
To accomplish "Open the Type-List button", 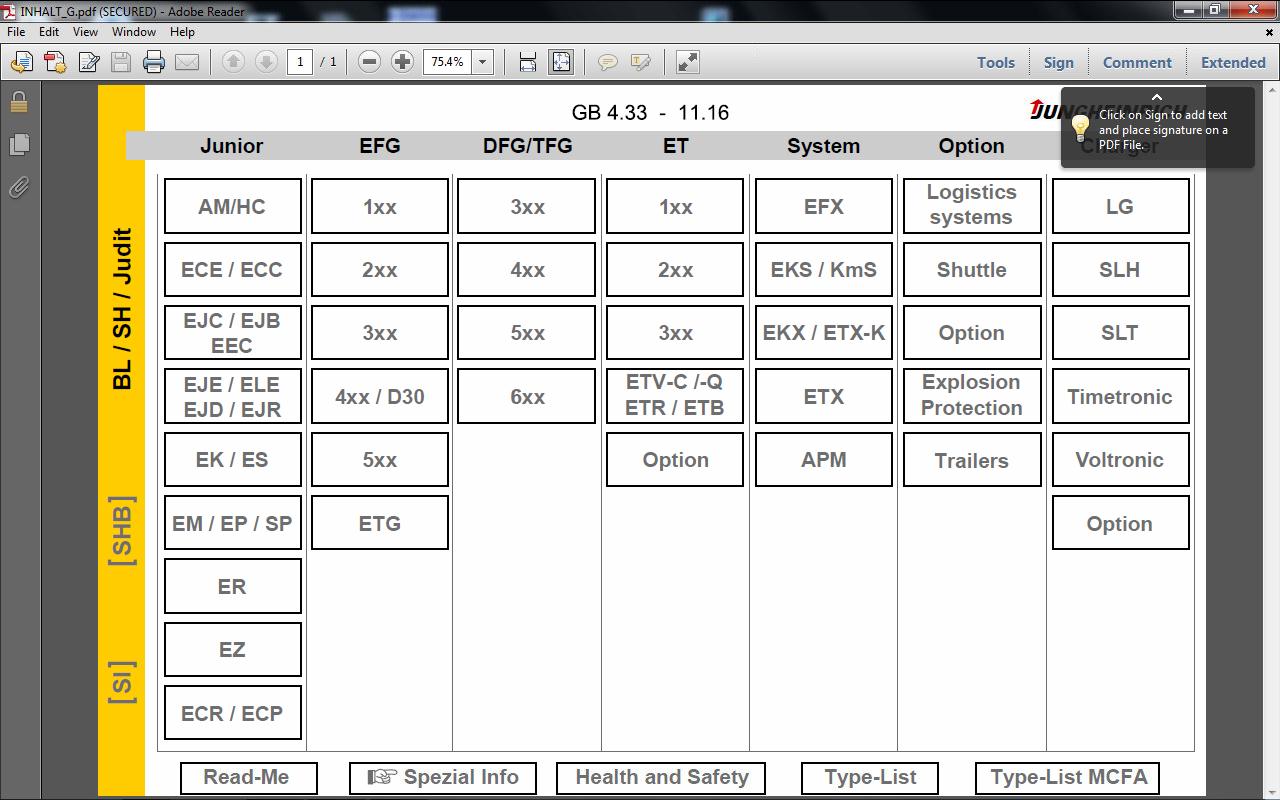I will click(871, 777).
